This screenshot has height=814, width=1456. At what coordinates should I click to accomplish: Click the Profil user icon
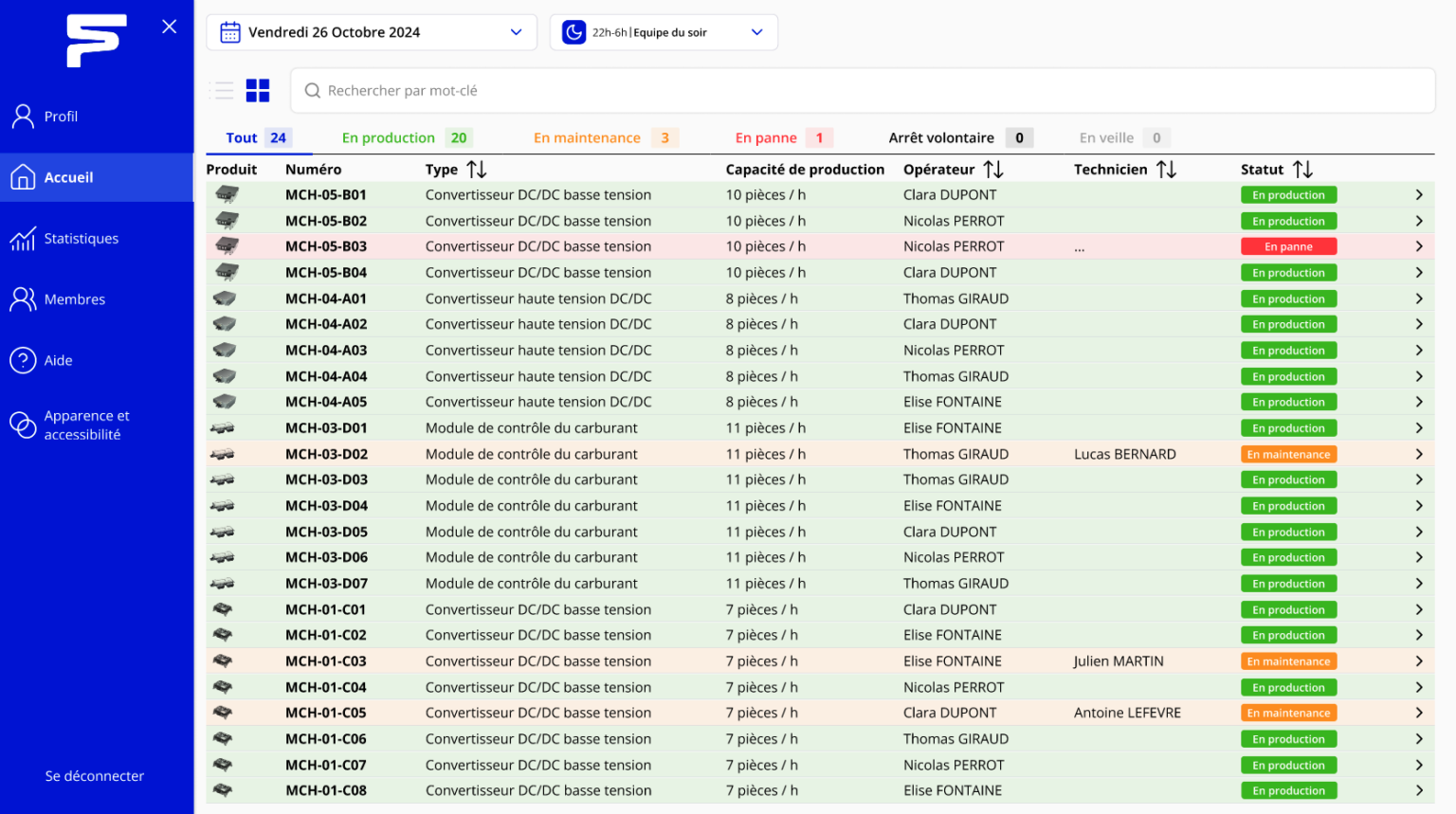pos(23,117)
